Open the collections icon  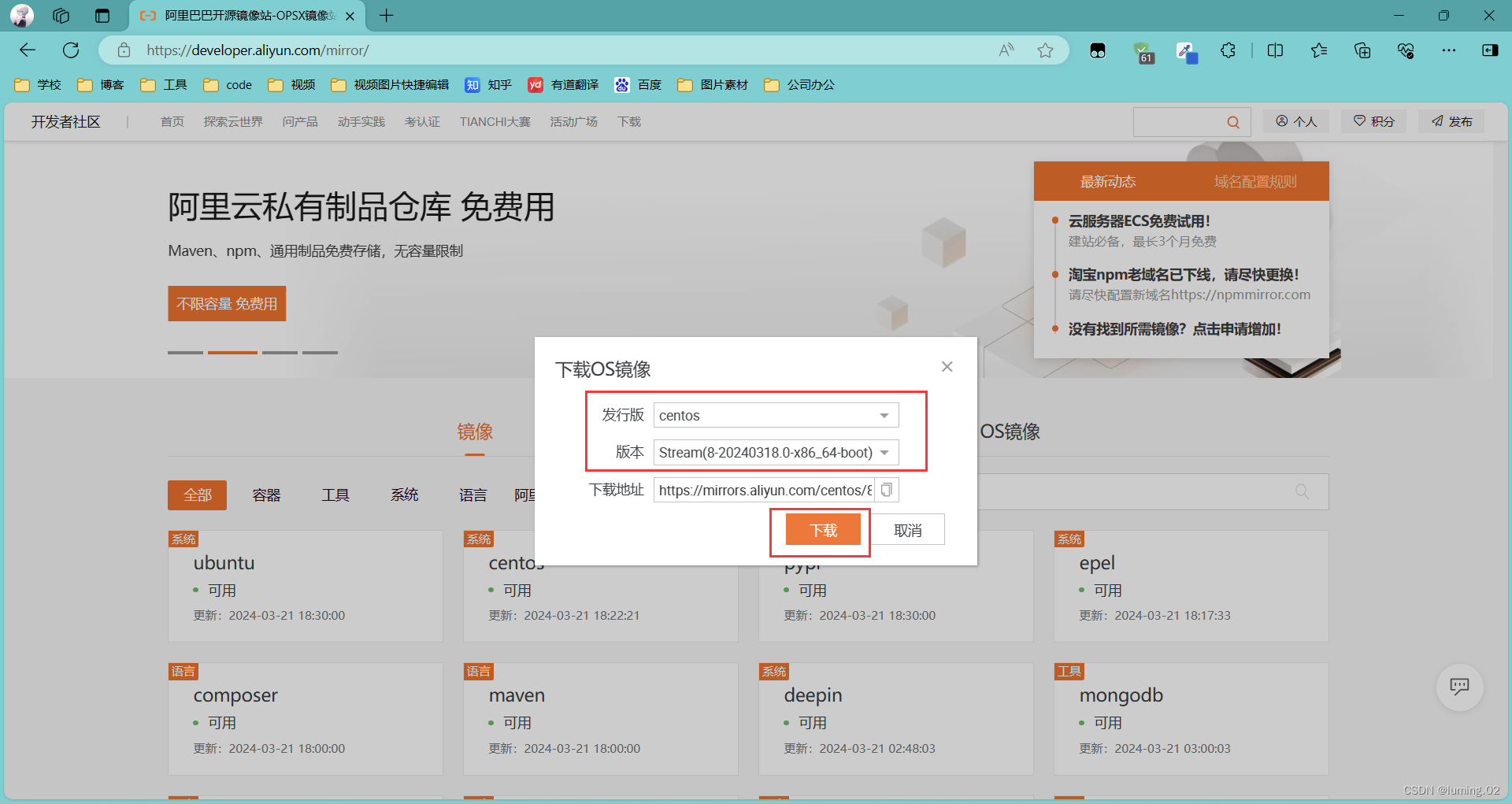(1362, 50)
